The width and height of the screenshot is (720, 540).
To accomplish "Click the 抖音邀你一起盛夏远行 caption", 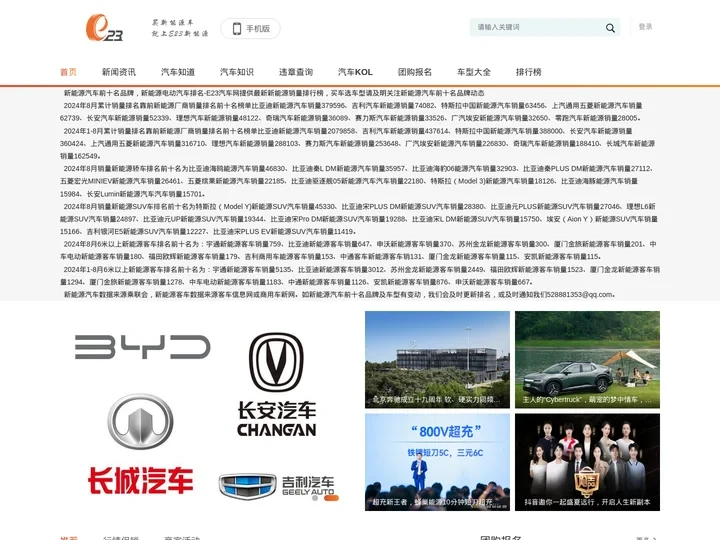I will tap(587, 502).
